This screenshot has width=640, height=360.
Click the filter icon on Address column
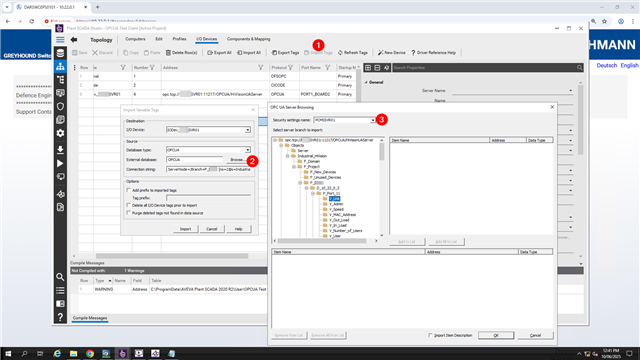click(x=260, y=68)
